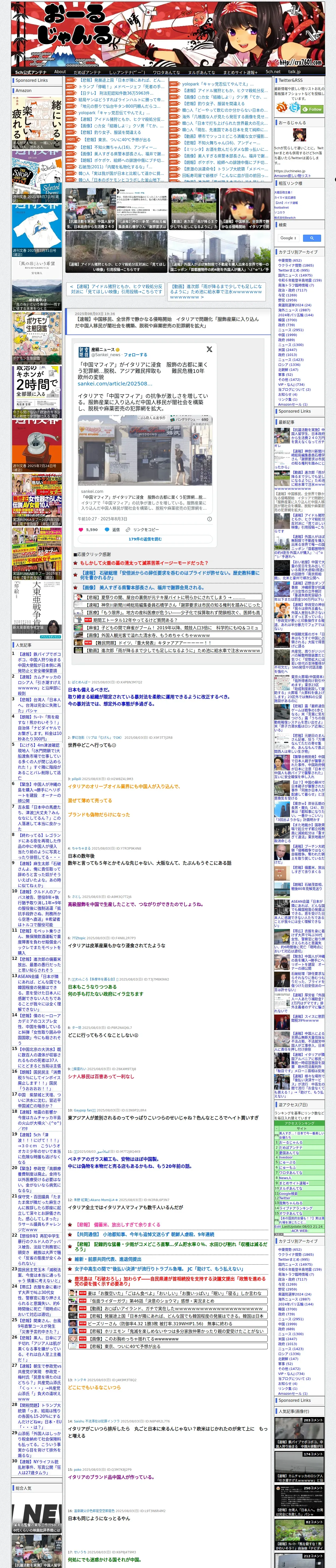Open the だめぽアンテナ nav item

pyautogui.click(x=87, y=72)
